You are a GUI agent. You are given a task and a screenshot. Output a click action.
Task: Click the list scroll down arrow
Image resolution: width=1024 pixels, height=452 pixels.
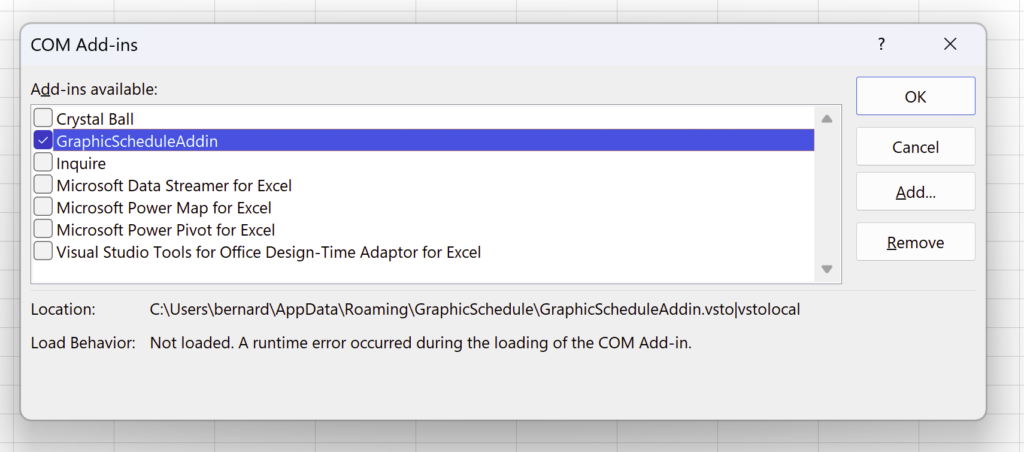[827, 269]
